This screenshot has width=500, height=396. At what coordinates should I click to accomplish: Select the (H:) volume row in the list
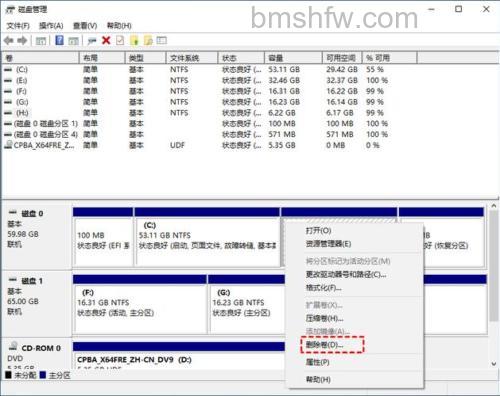pyautogui.click(x=197, y=113)
